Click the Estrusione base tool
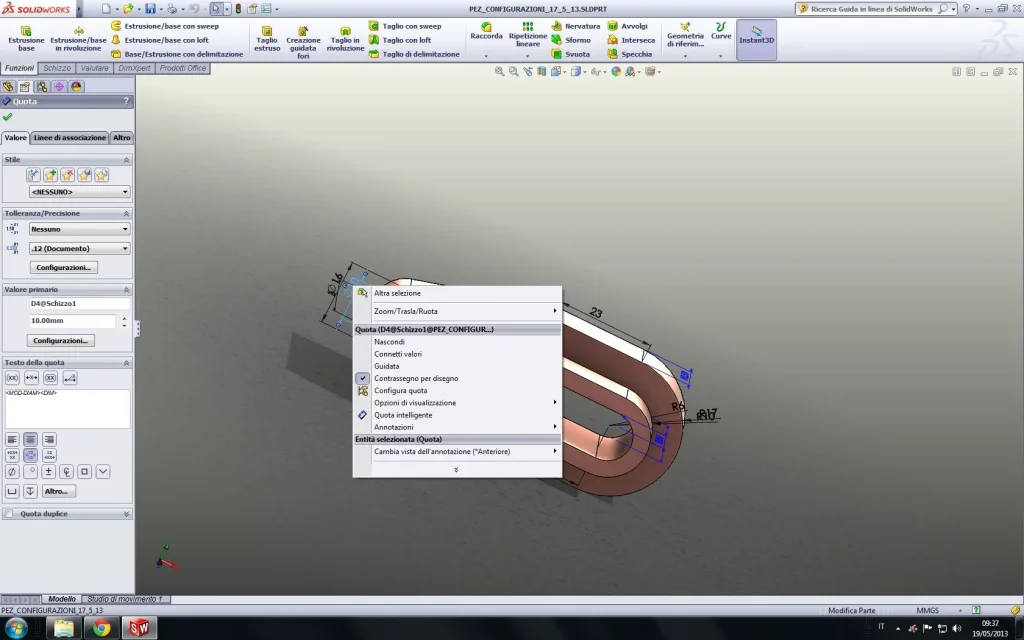The image size is (1024, 640). click(x=26, y=37)
